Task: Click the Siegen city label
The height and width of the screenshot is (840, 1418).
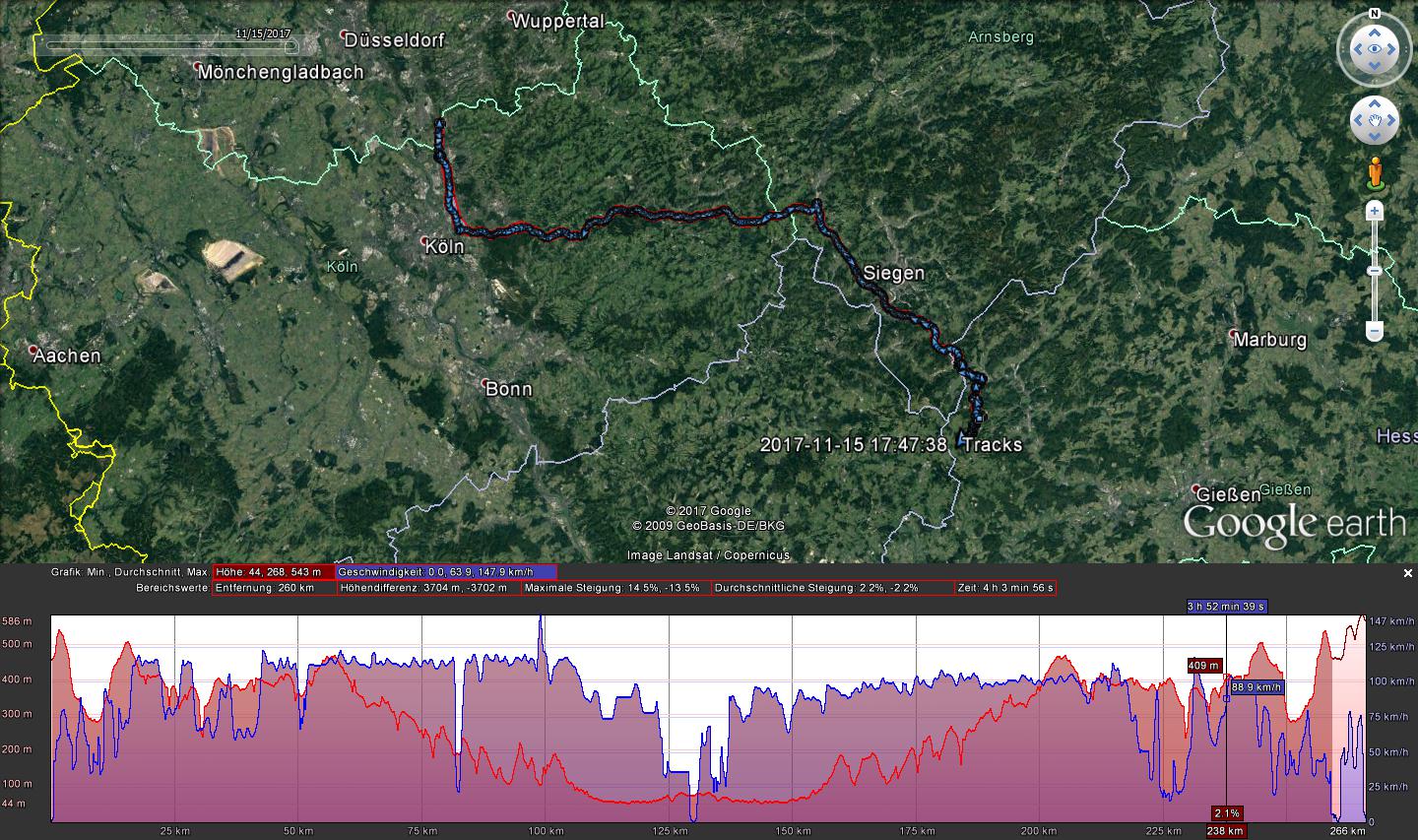Action: 893,273
